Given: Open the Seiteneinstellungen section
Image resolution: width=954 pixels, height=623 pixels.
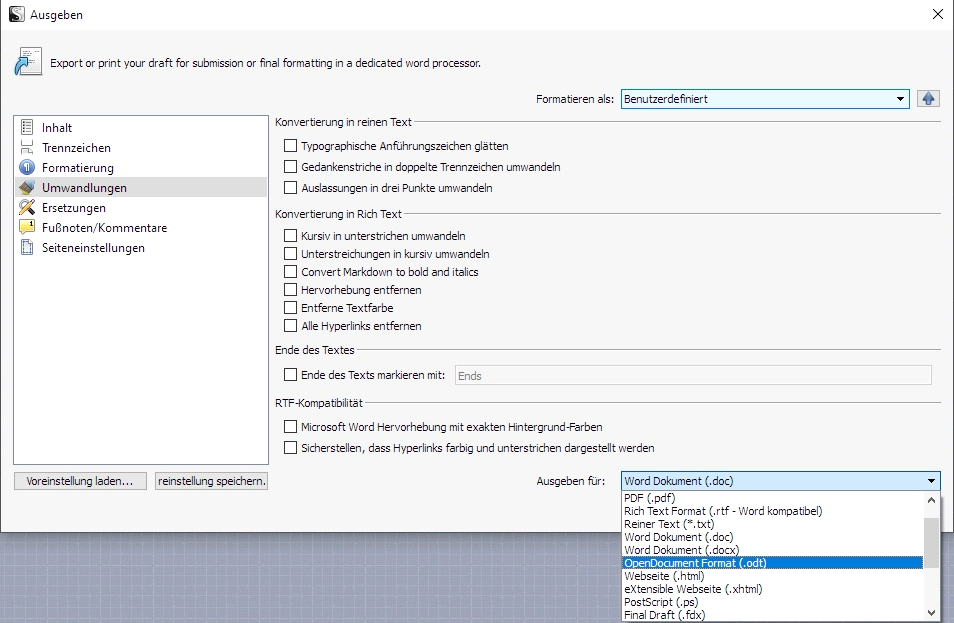Looking at the screenshot, I should coord(141,248).
